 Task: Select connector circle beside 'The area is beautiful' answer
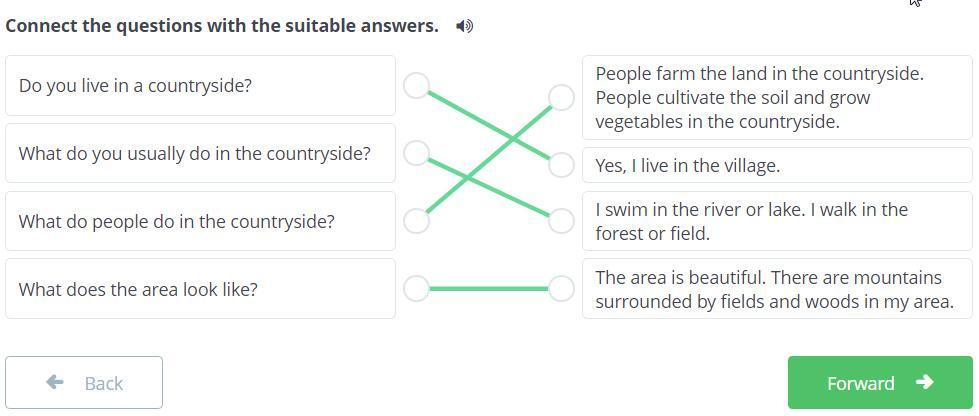click(562, 289)
